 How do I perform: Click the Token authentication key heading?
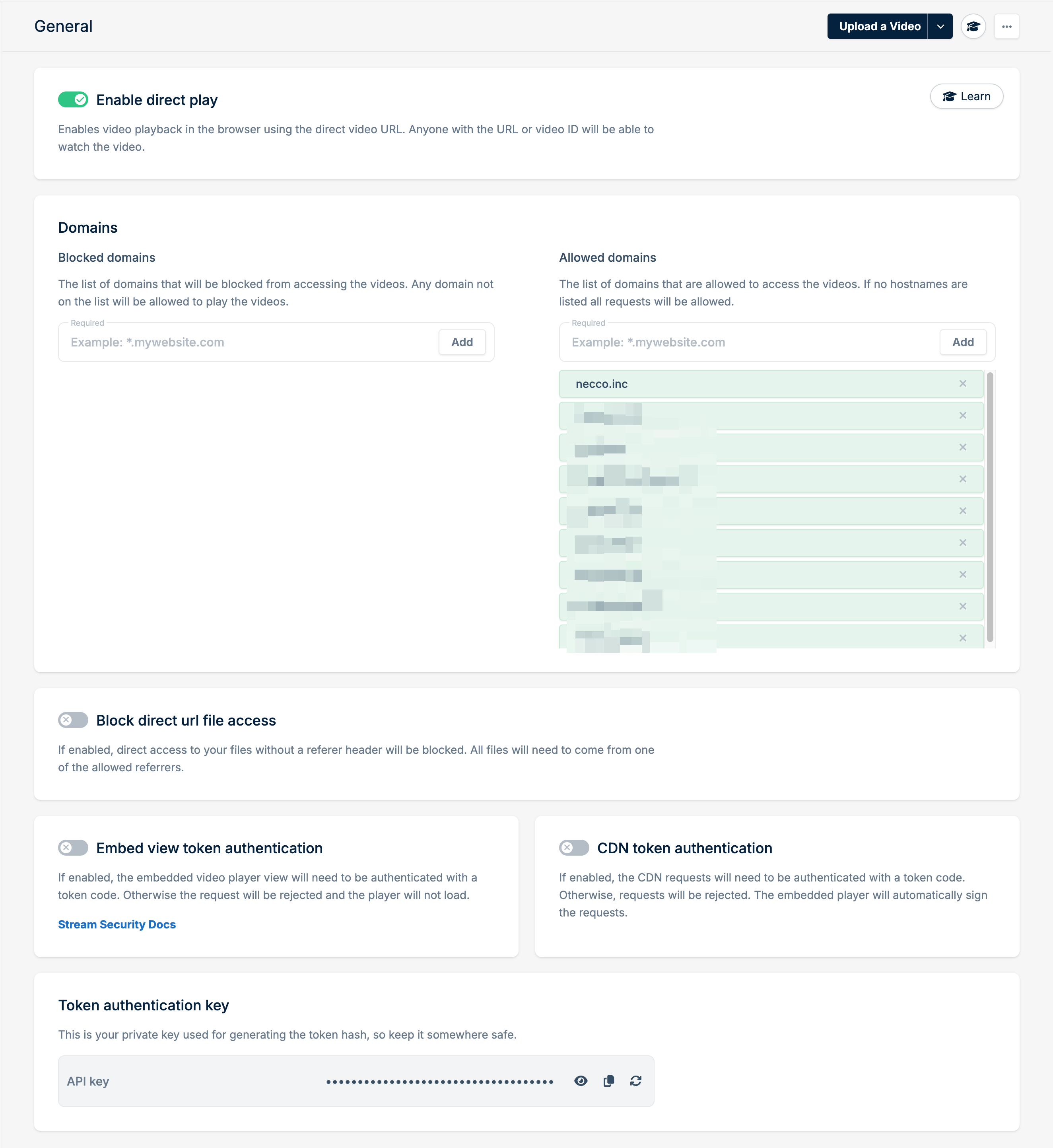(144, 1005)
